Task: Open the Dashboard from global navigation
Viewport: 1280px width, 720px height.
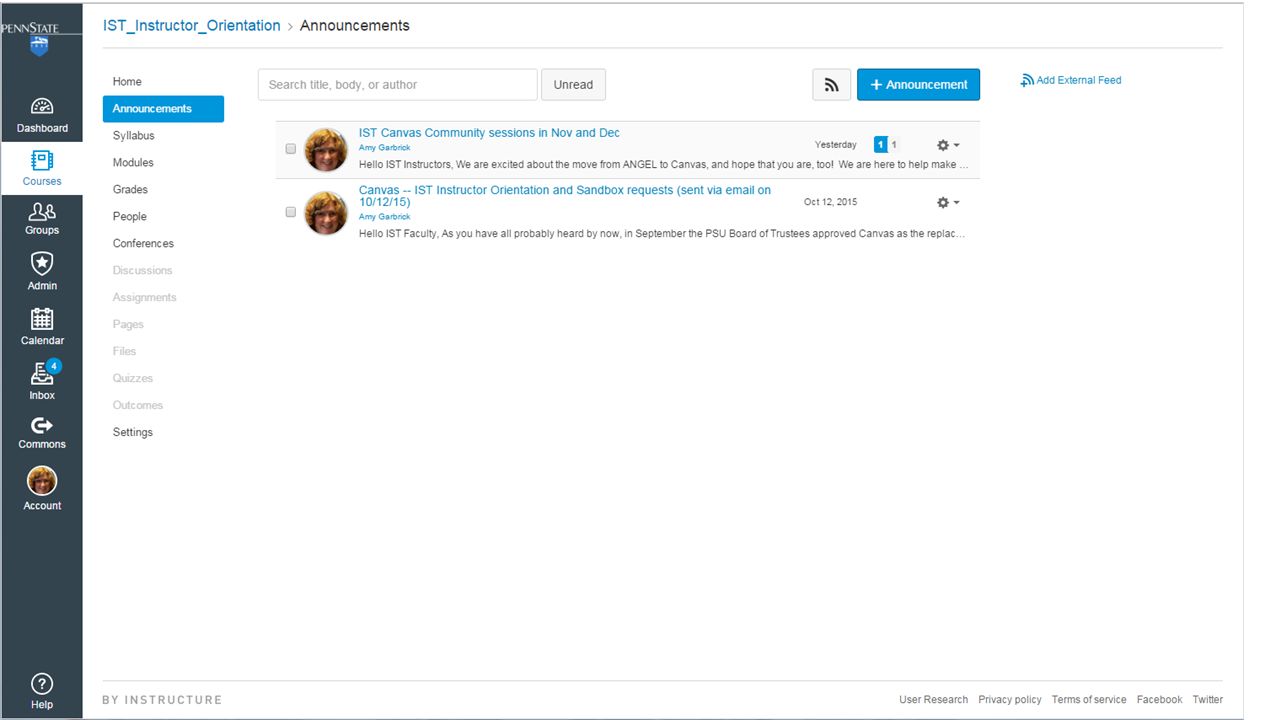Action: coord(42,115)
